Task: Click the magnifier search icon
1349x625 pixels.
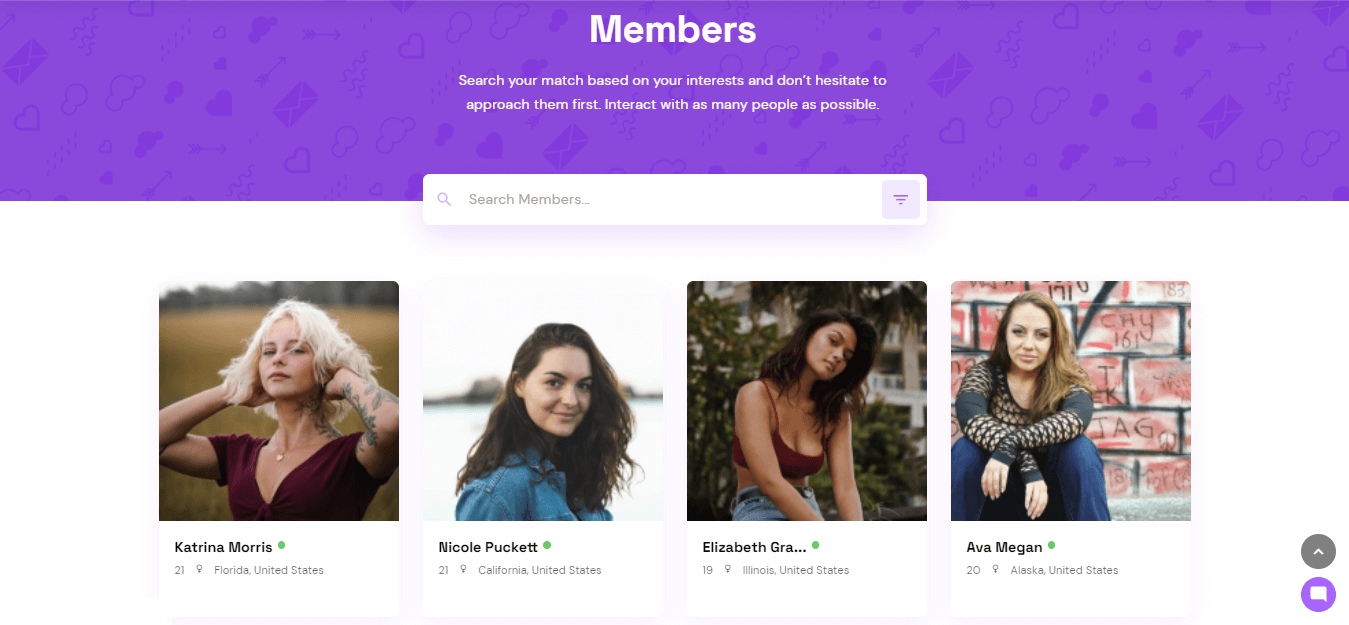Action: coord(445,199)
